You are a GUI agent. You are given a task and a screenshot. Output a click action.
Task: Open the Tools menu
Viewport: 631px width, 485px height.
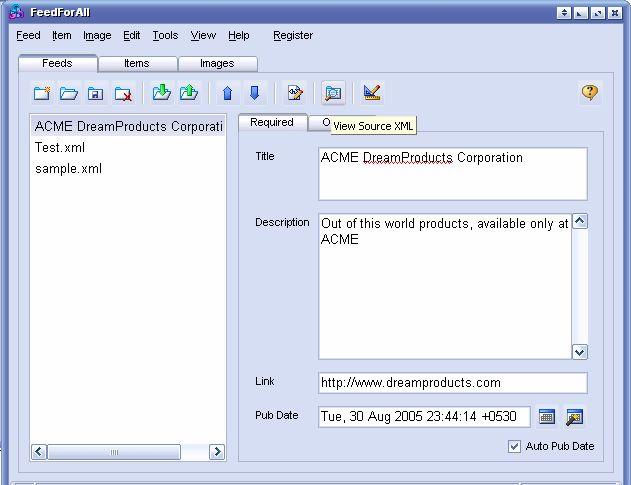tap(165, 35)
